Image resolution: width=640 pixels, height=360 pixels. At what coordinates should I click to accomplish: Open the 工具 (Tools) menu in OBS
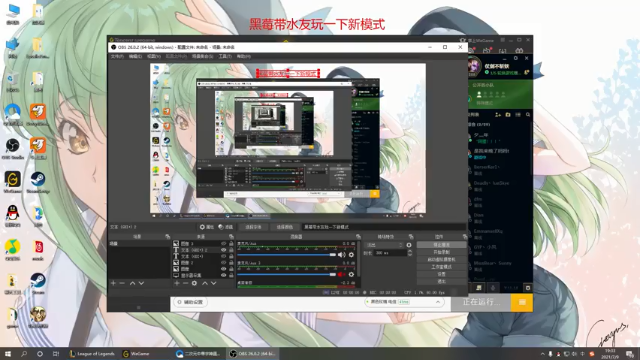pyautogui.click(x=225, y=56)
